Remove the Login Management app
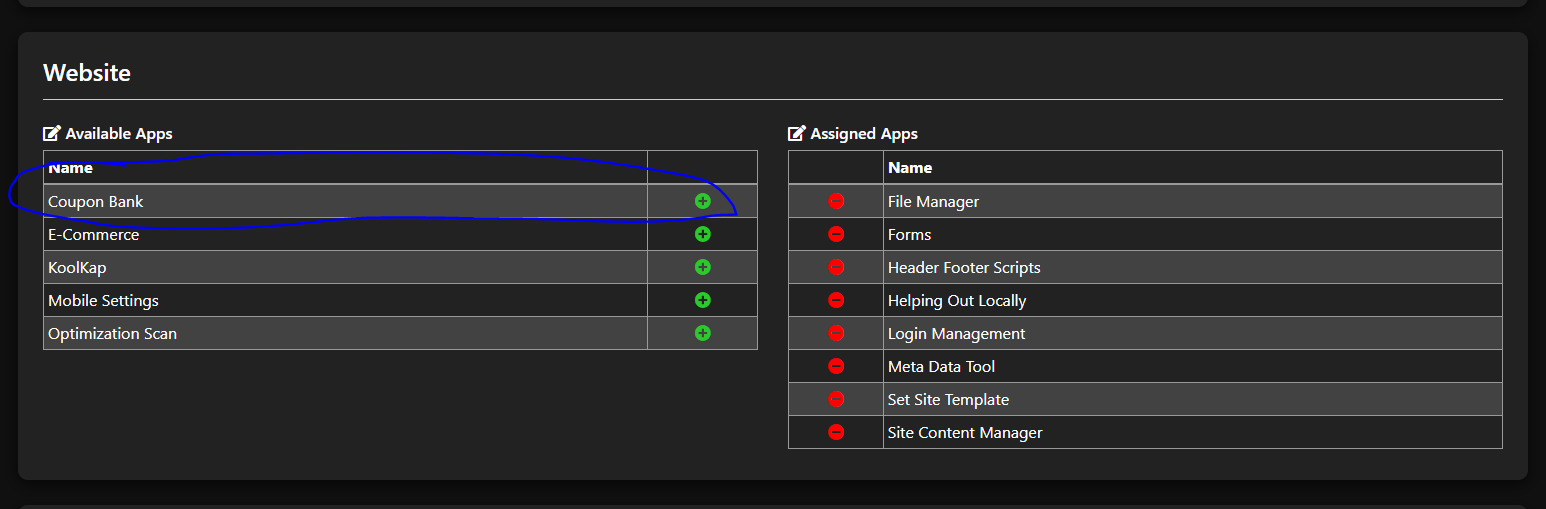Image resolution: width=1546 pixels, height=509 pixels. click(x=836, y=333)
